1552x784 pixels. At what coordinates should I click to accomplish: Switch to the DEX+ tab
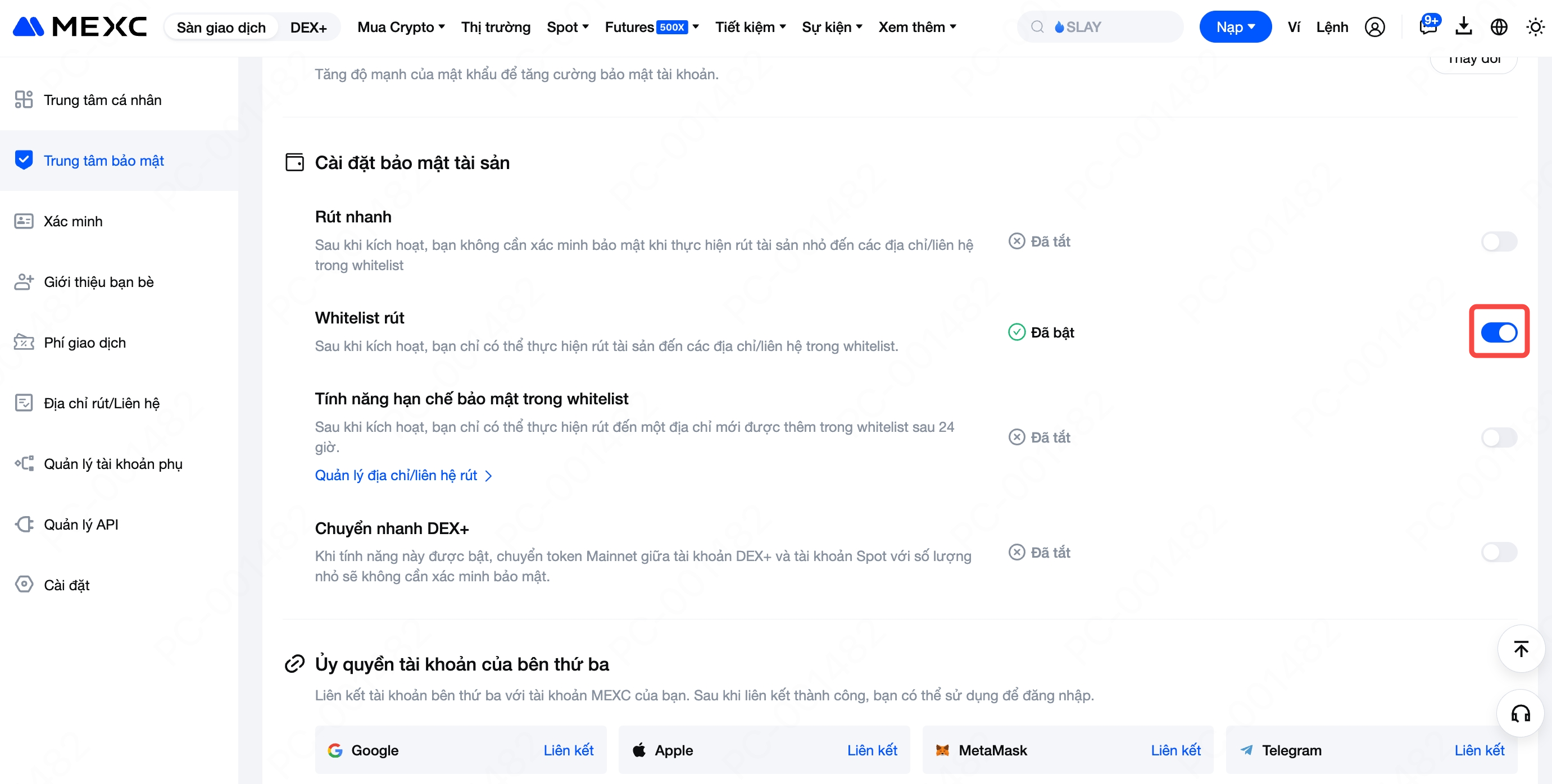[x=308, y=28]
